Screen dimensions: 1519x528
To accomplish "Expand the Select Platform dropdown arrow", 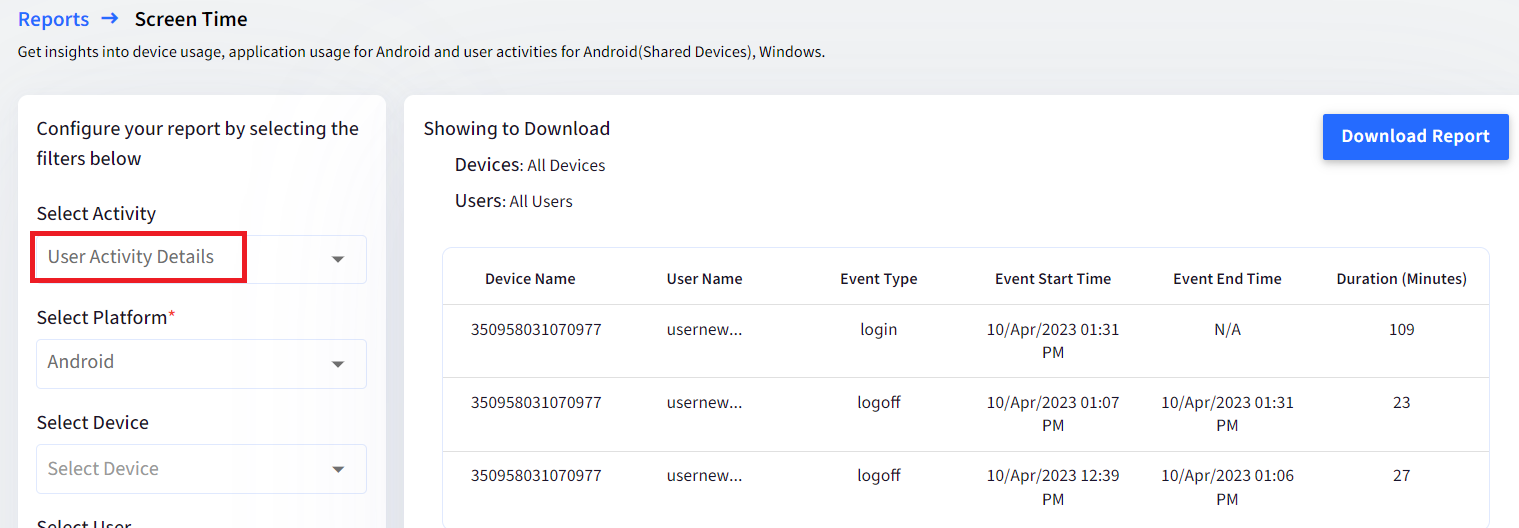I will (x=338, y=364).
